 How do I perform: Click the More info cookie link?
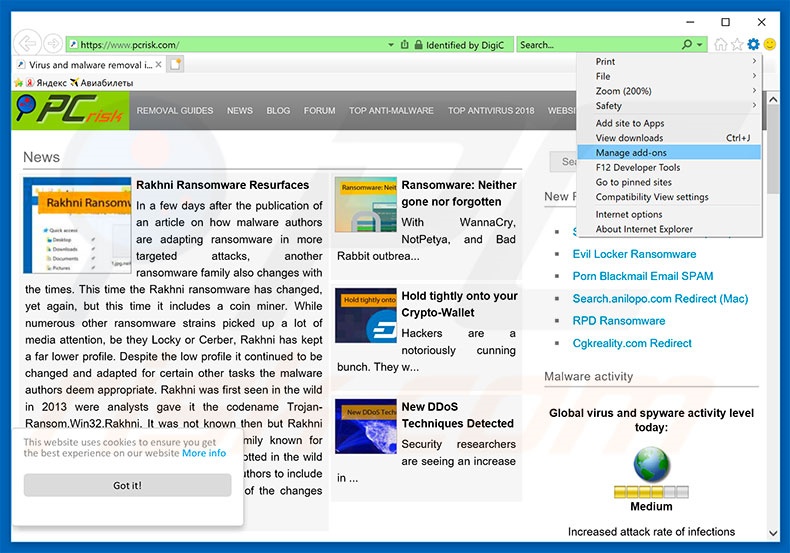point(204,453)
